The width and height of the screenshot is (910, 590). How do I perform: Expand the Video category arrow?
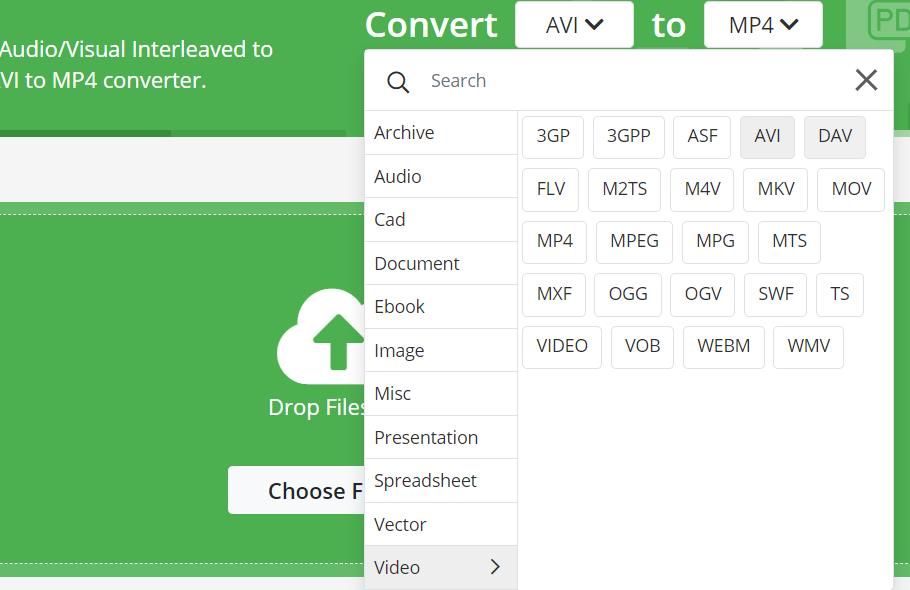pyautogui.click(x=495, y=567)
